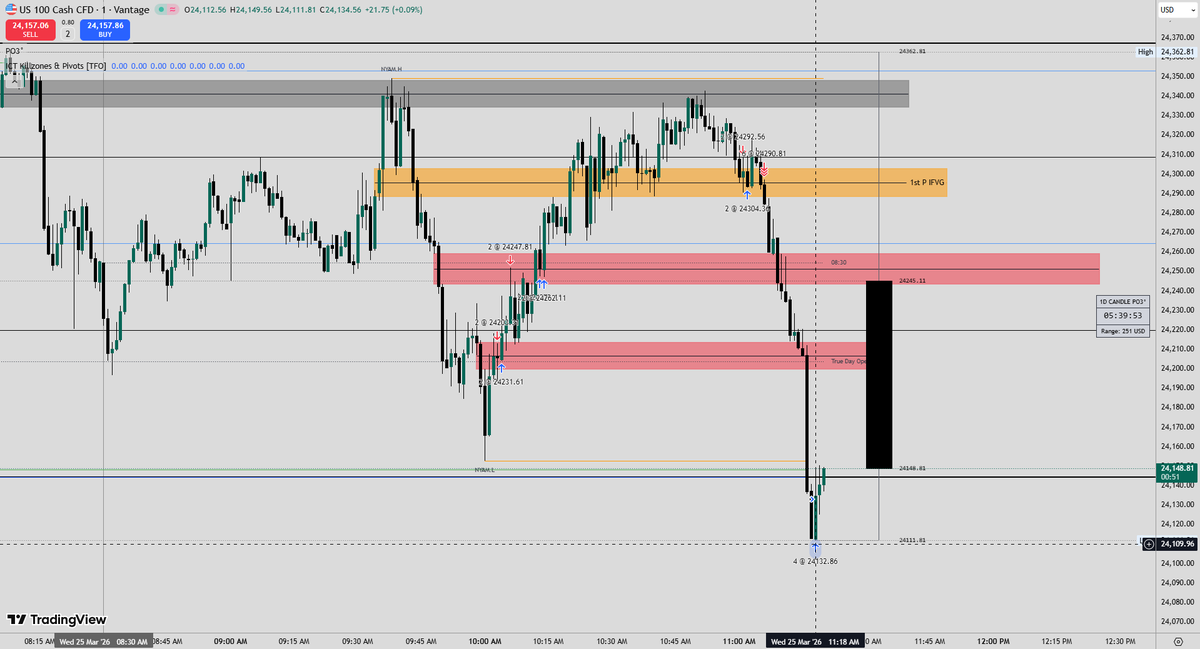The width and height of the screenshot is (1200, 649).
Task: Click the 08:30 label in the red zone
Action: 839,262
